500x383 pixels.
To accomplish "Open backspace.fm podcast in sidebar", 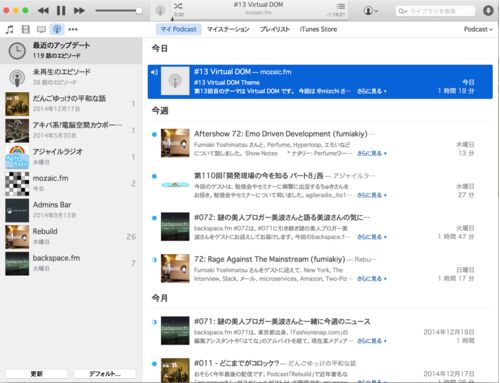I will click(x=71, y=263).
